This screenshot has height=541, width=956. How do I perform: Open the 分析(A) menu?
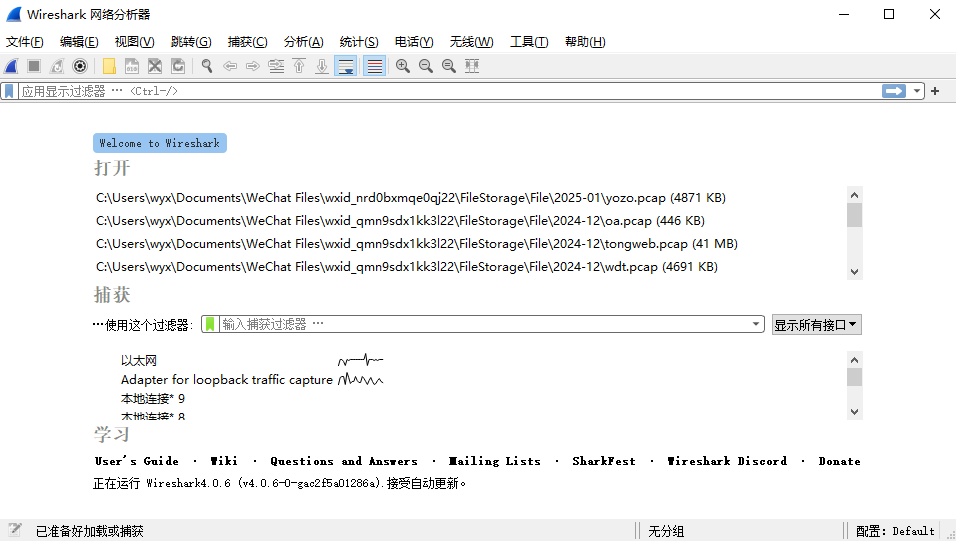(x=304, y=41)
